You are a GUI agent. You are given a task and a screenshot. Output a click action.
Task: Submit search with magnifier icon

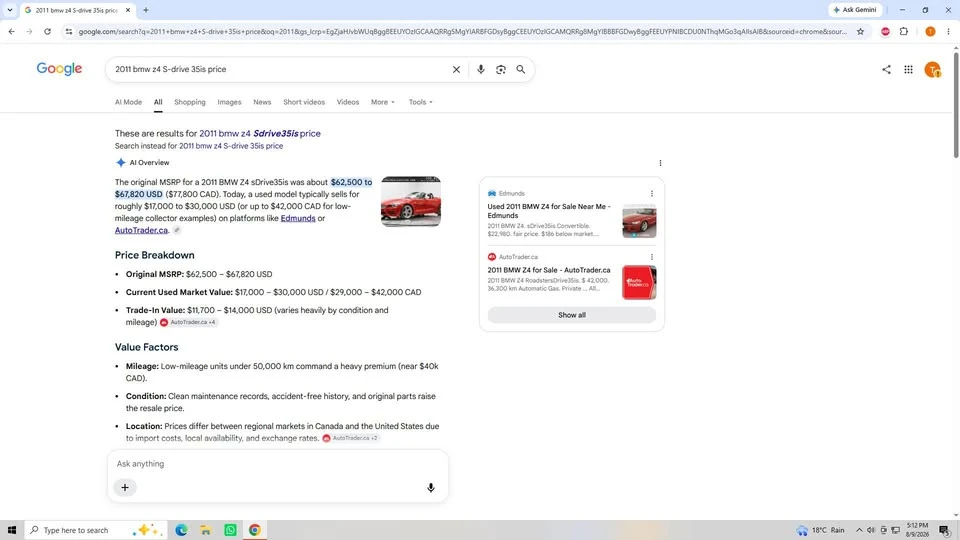(x=520, y=69)
